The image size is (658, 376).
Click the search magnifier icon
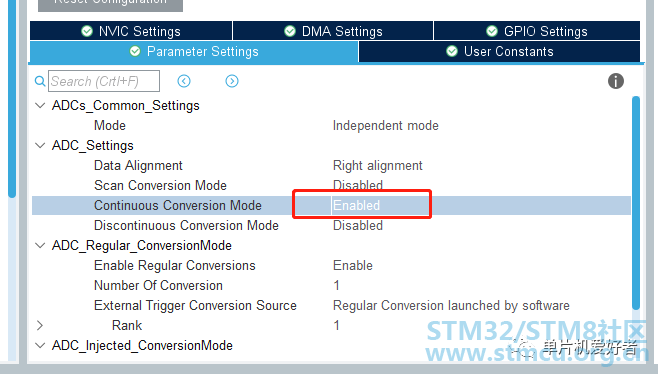[40, 81]
